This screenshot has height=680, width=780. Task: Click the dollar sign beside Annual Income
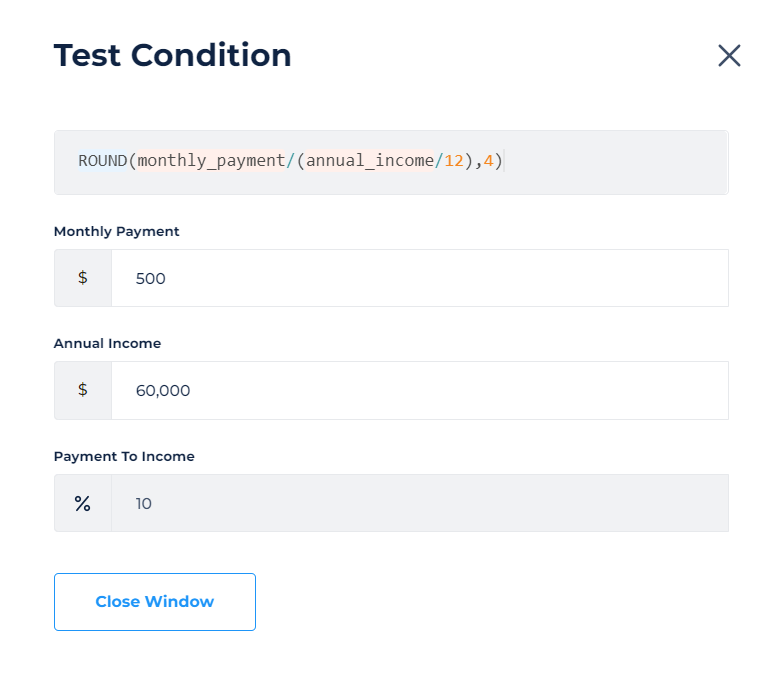pos(83,390)
